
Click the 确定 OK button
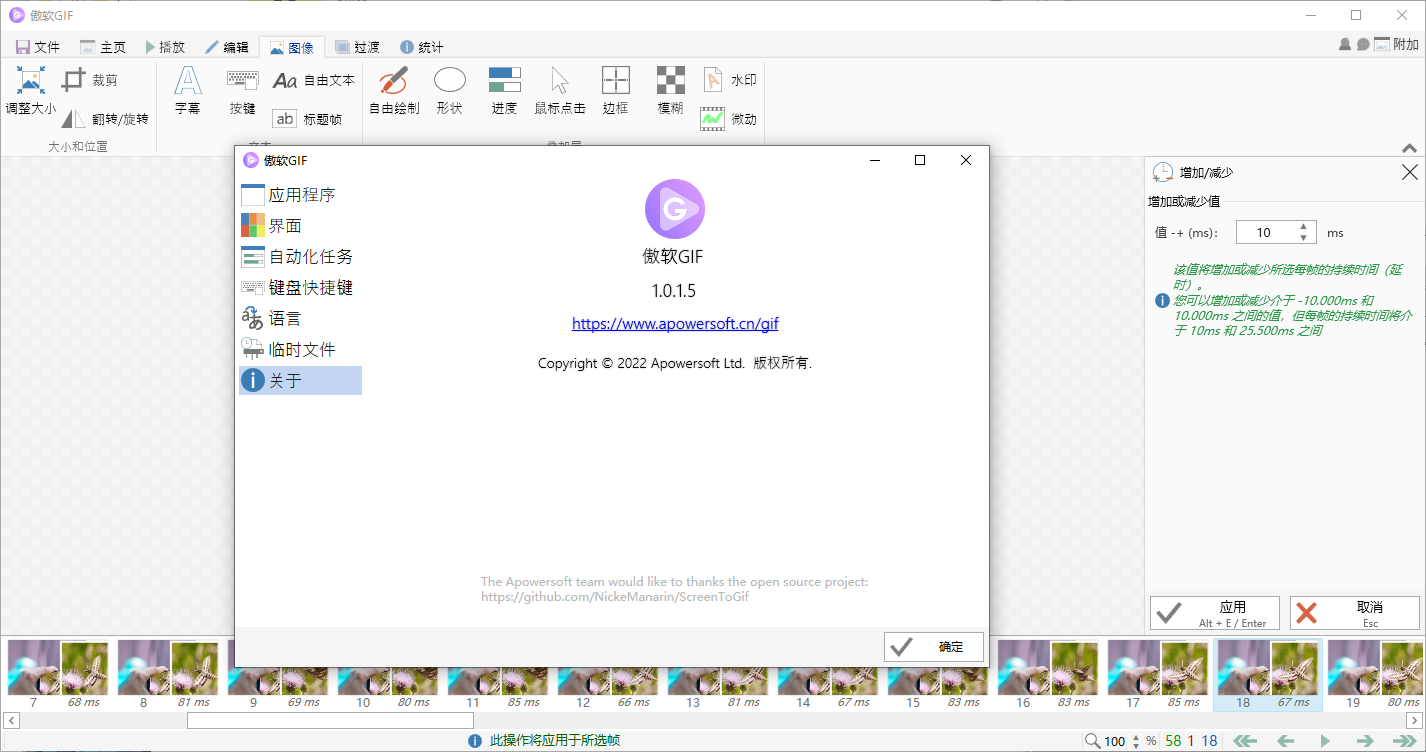click(934, 647)
